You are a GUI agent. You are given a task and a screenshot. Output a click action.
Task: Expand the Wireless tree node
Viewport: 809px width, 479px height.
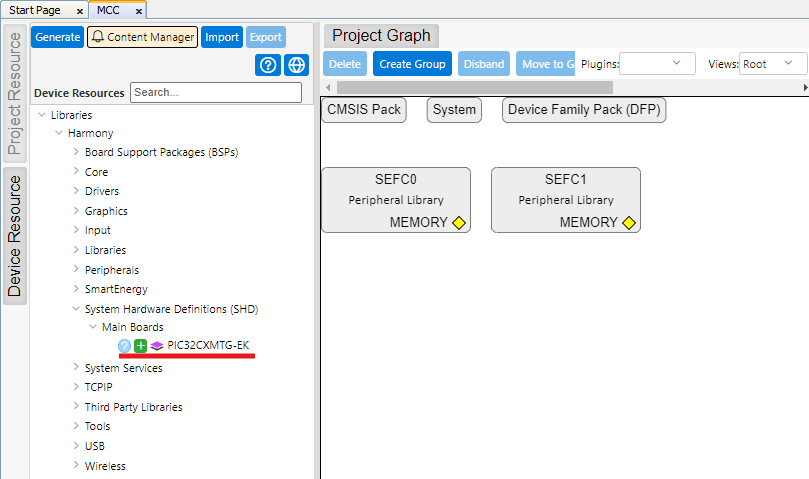click(76, 466)
